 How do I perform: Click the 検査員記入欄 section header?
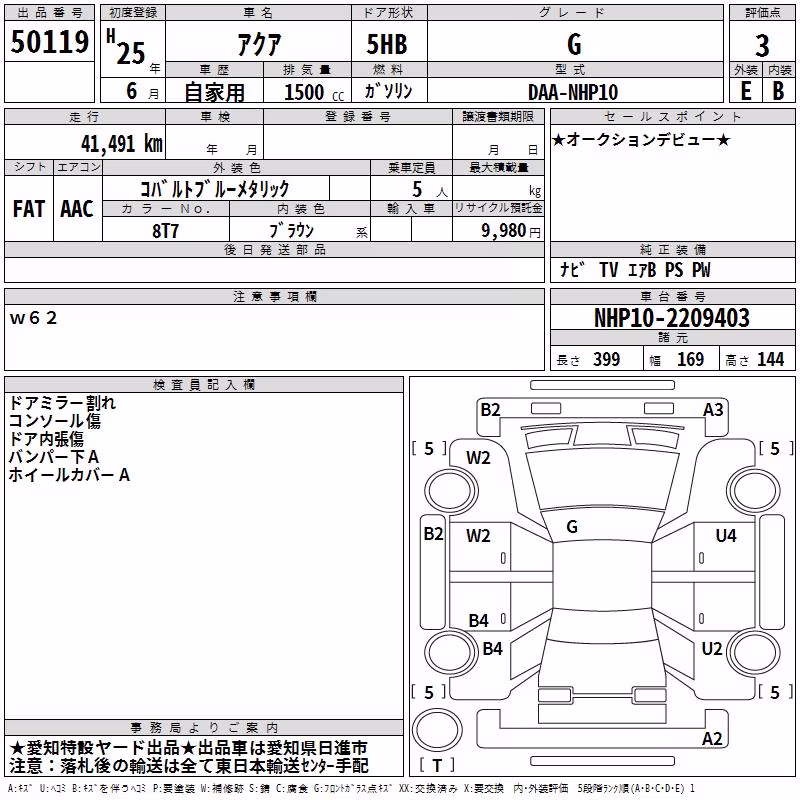point(204,384)
